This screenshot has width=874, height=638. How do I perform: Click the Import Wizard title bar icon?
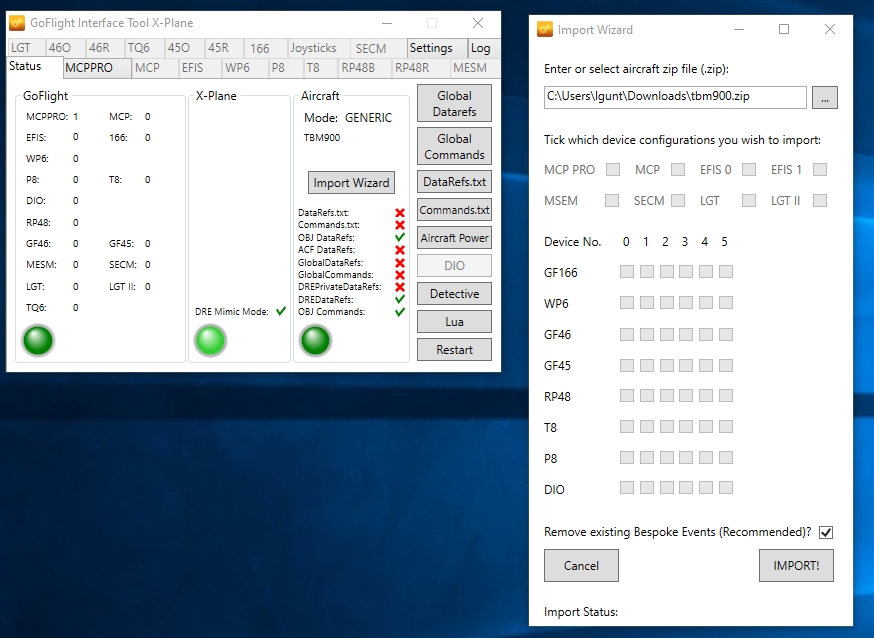tap(545, 29)
